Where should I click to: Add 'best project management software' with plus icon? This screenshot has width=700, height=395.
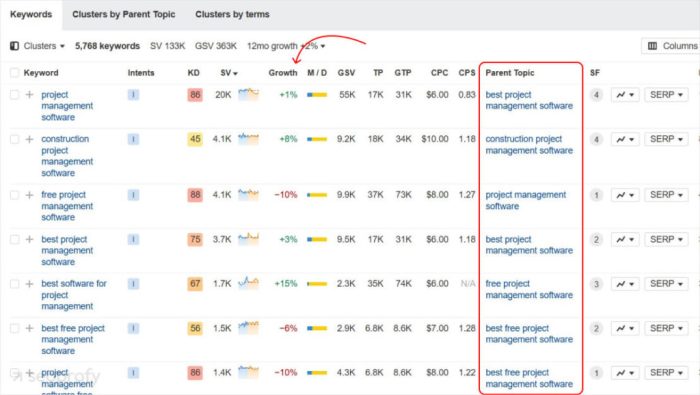coord(29,239)
